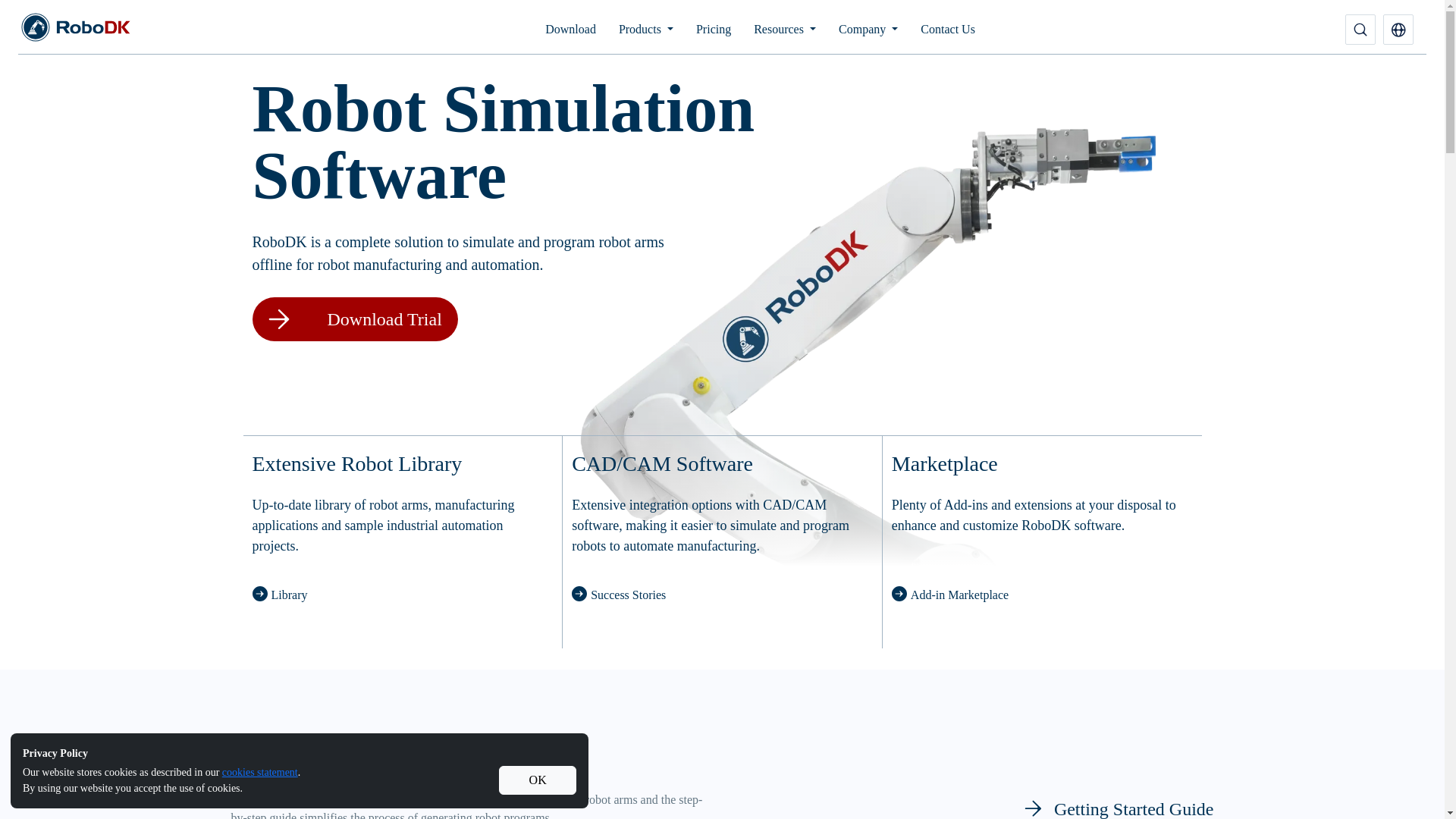The image size is (1456, 819).
Task: Click the Robot Simulation Software headline
Action: [x=503, y=143]
